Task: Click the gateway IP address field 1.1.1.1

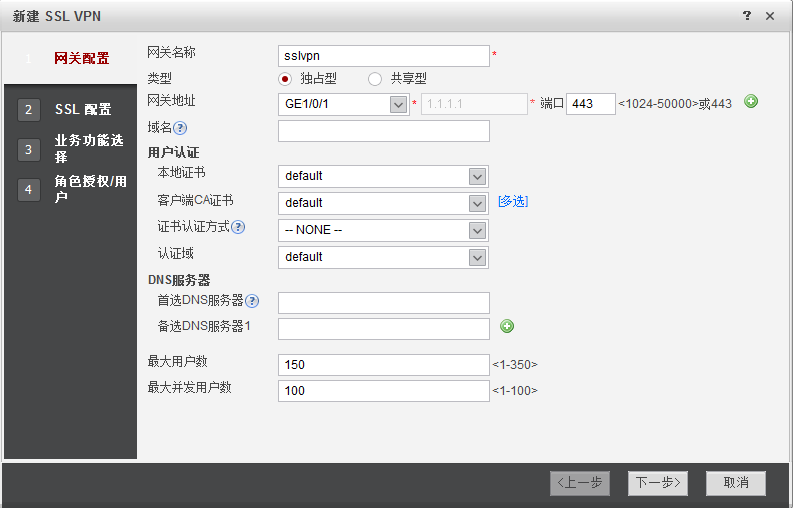Action: click(x=474, y=104)
